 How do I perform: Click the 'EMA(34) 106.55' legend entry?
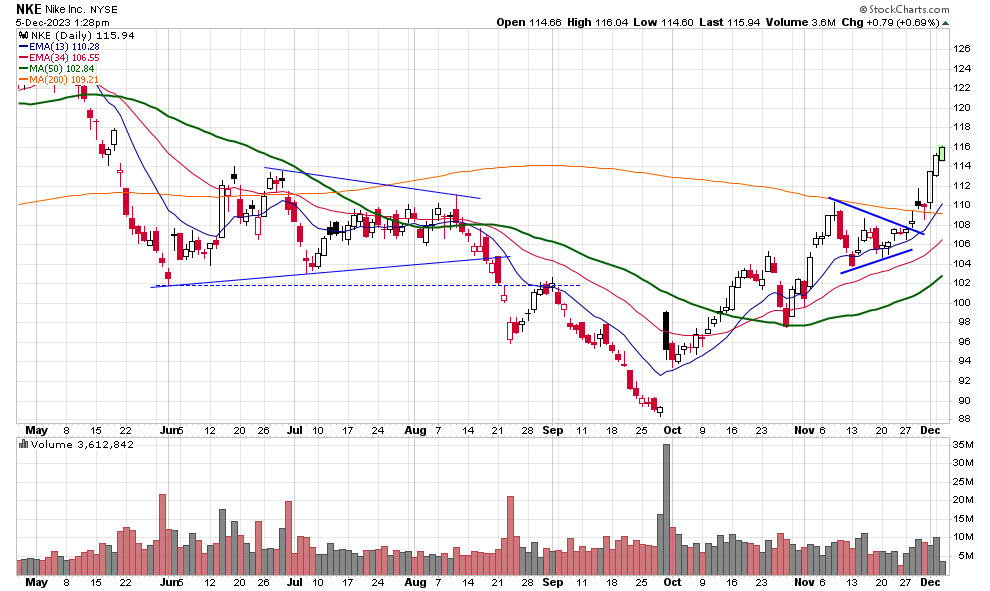click(64, 57)
